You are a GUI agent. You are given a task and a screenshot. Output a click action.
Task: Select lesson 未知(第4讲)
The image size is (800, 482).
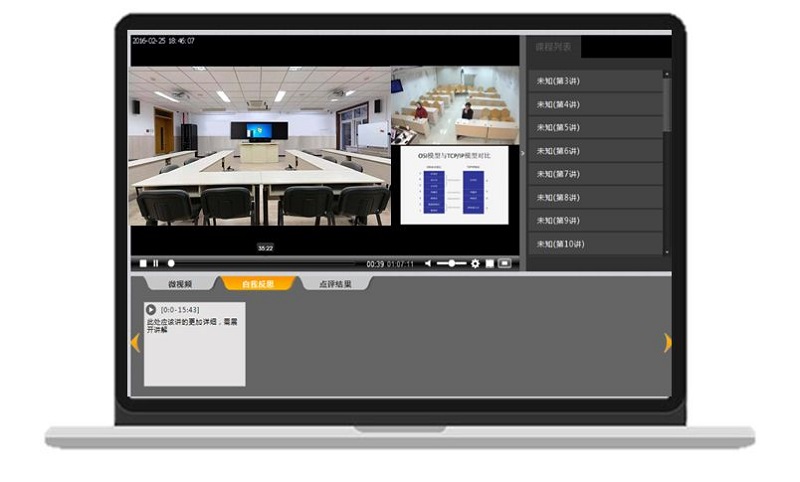point(595,105)
